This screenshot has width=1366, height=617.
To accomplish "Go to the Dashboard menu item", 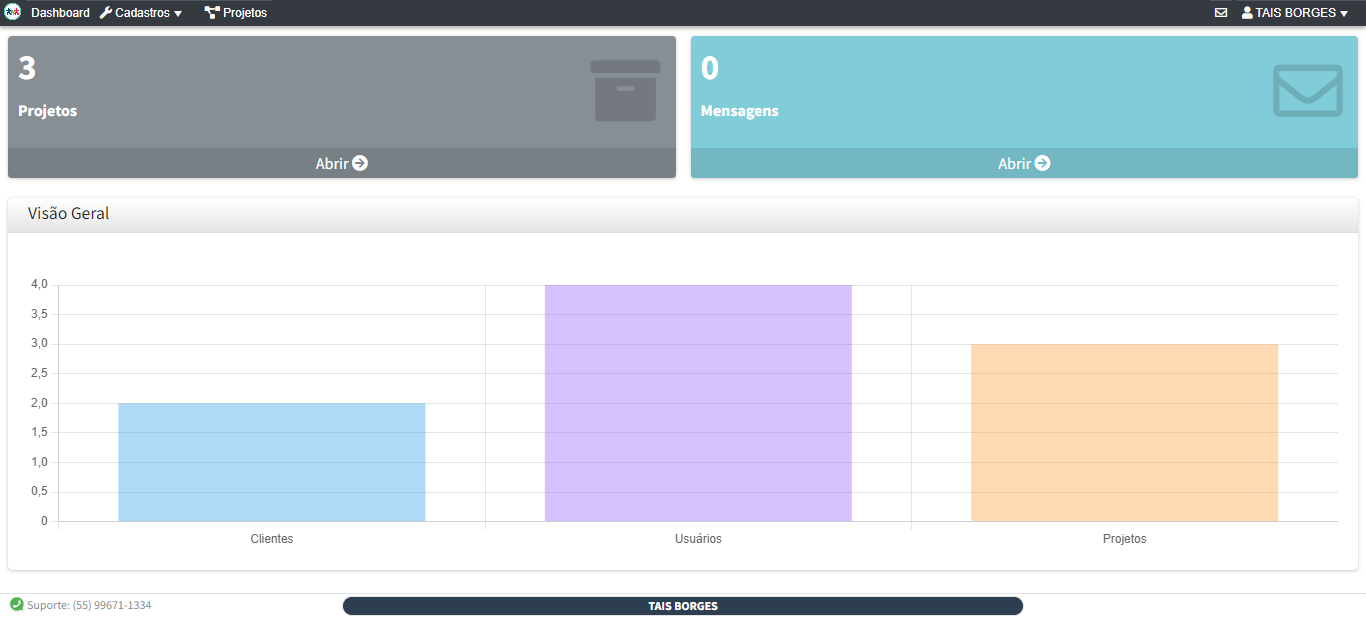I will coord(60,13).
